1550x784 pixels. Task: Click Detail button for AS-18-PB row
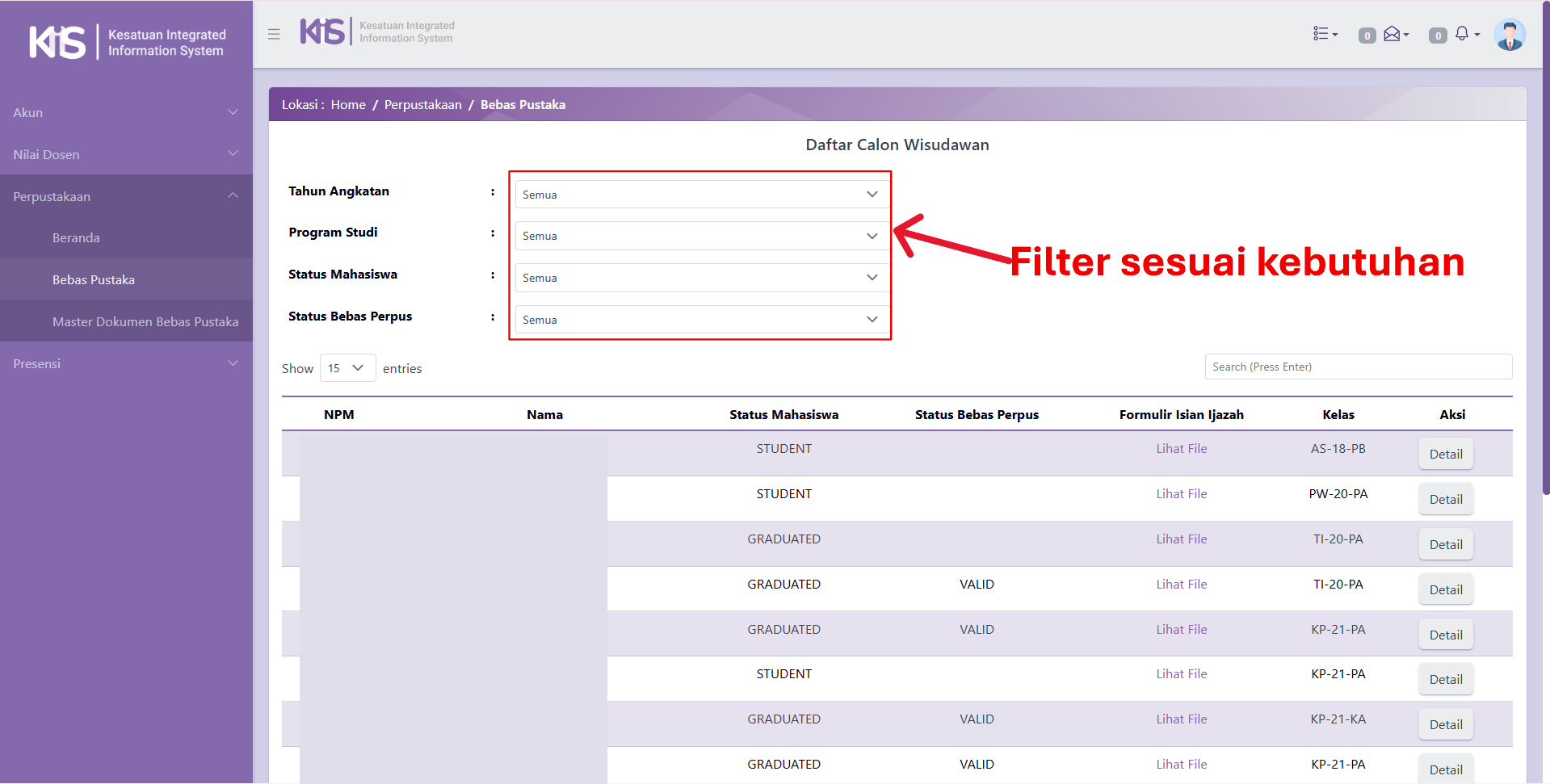1445,455
